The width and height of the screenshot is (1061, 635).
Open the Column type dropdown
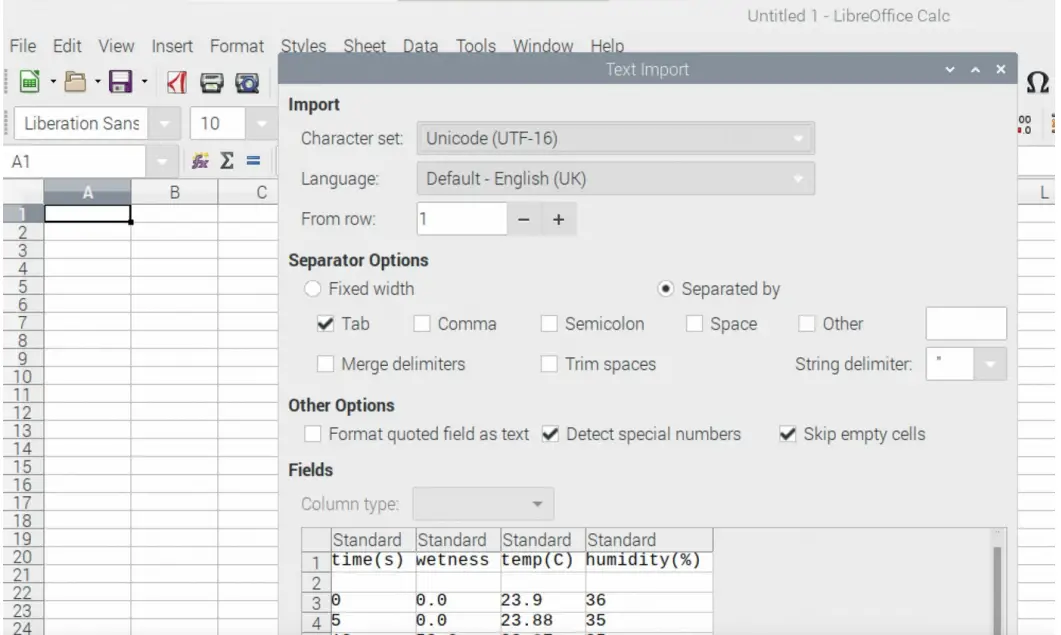pos(483,504)
